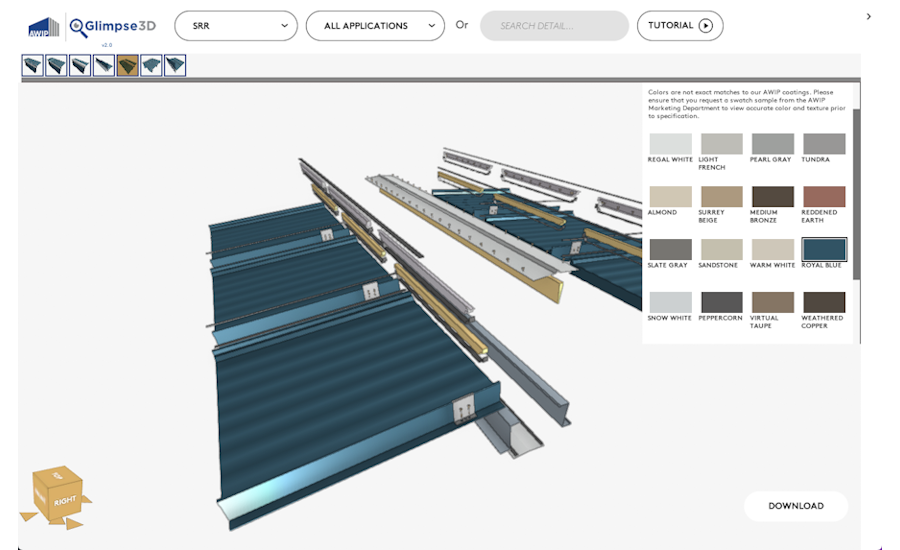Choose the last panel thumbnail in the strip
Viewport: 900px width, 550px height.
click(x=175, y=66)
